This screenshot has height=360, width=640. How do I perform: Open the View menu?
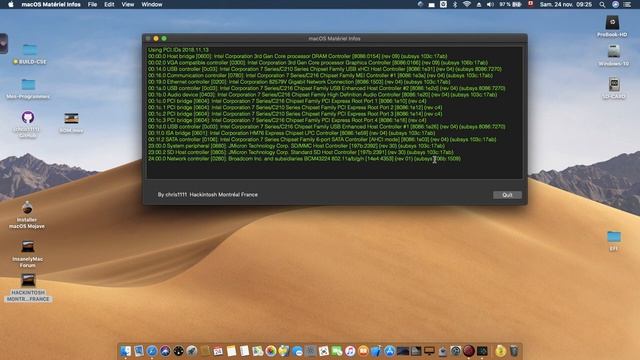127,4
